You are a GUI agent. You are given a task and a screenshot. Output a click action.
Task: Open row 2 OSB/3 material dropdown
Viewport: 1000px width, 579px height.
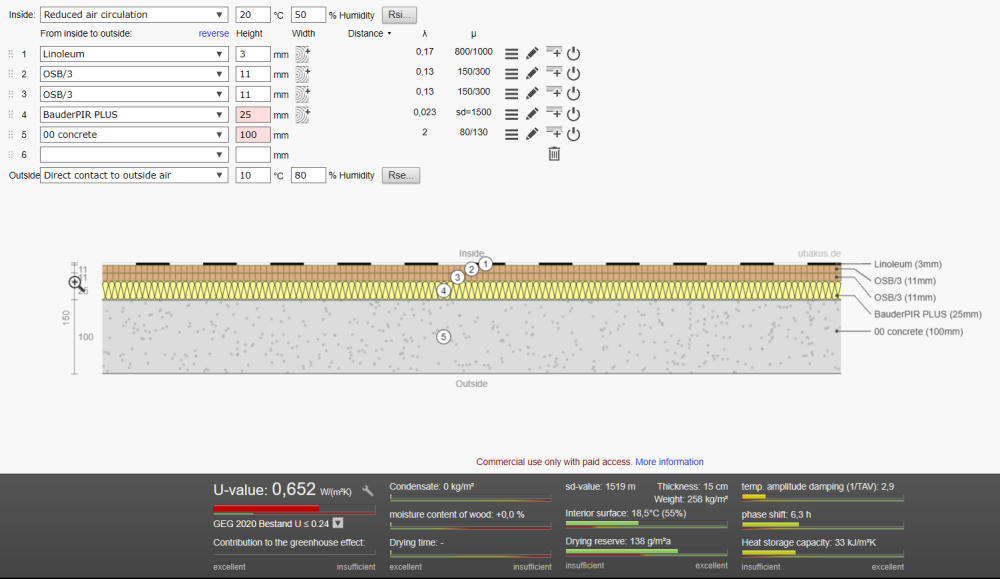tap(134, 74)
